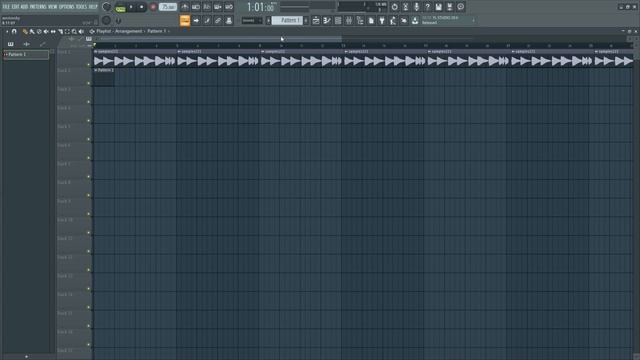
Task: Open the TOOLS menu
Action: (x=82, y=7)
